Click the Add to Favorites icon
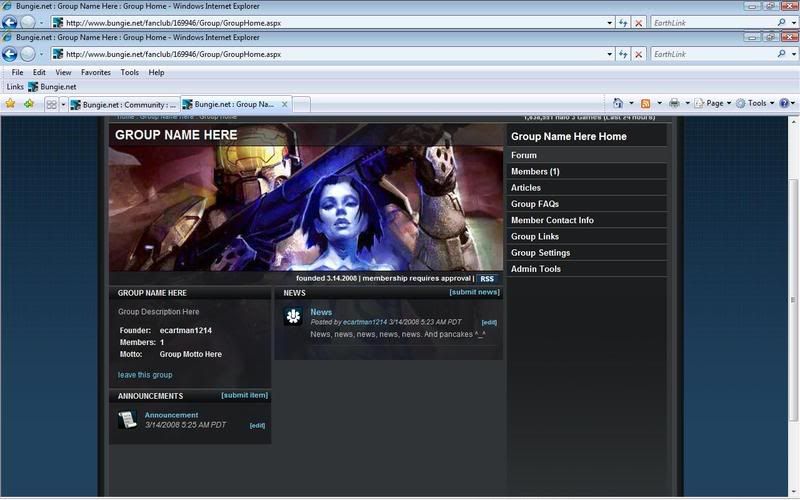Screen dimensions: 800x500 pos(29,103)
